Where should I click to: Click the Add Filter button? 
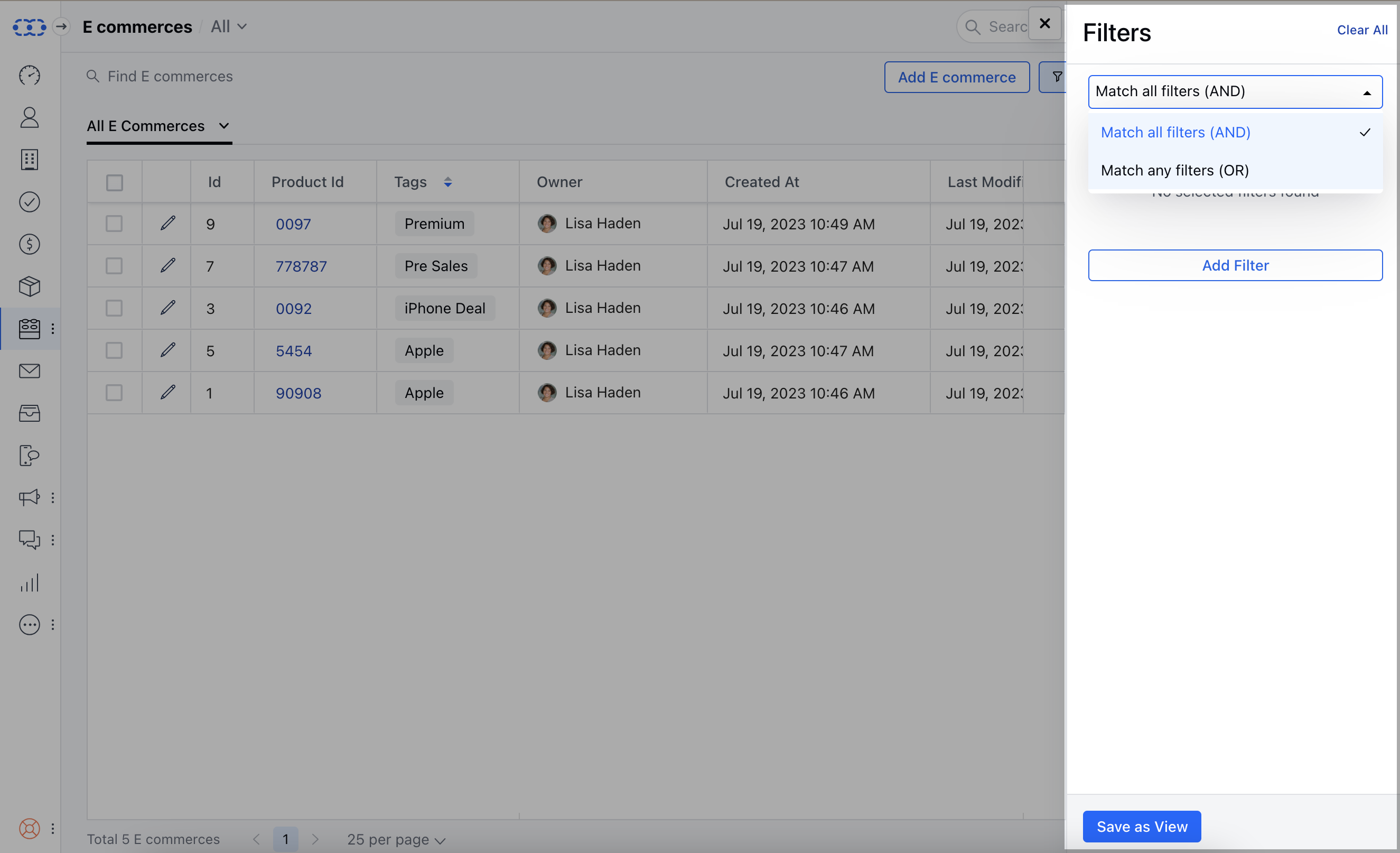pos(1235,265)
